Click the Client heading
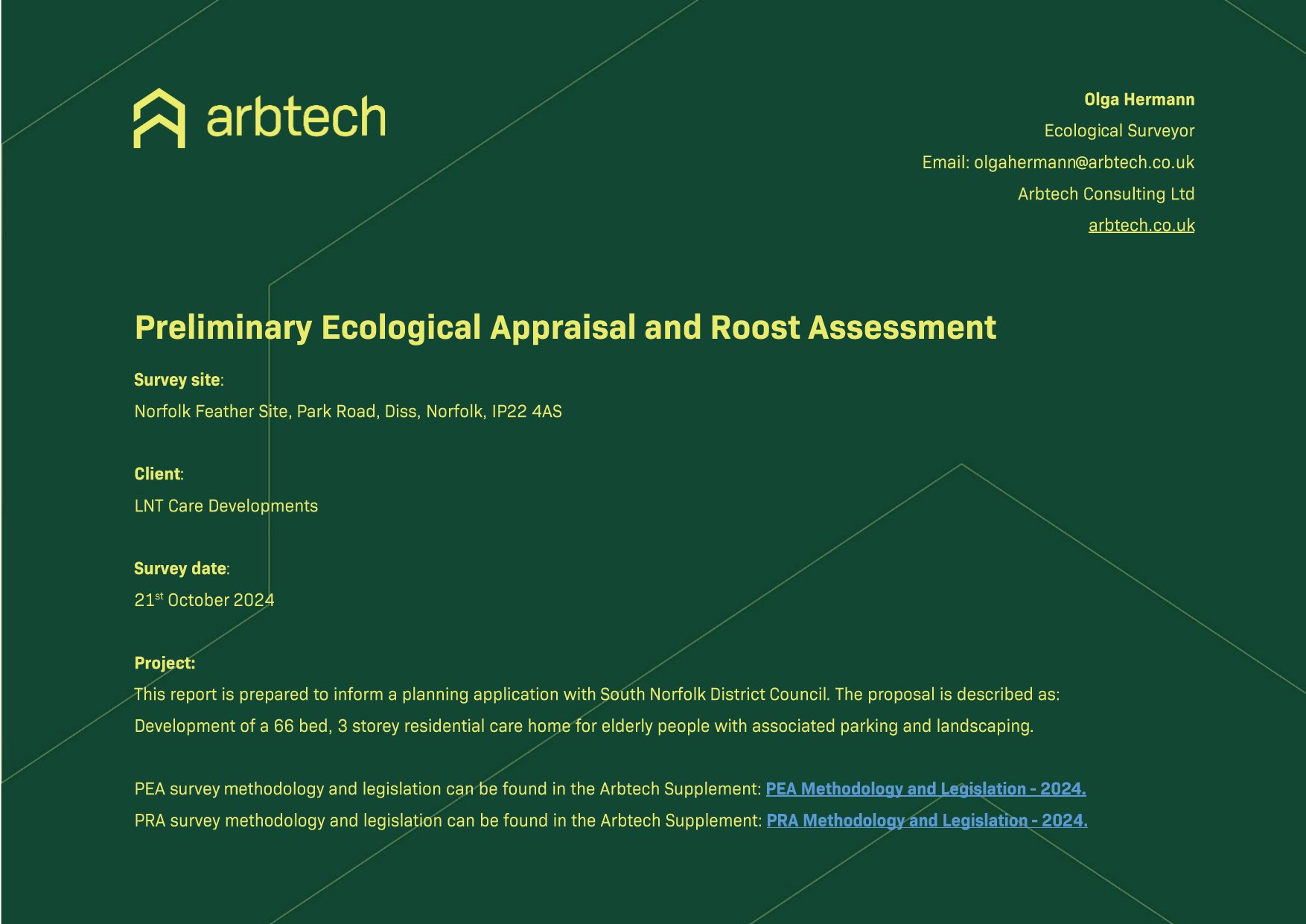The image size is (1306, 924). coord(158,474)
